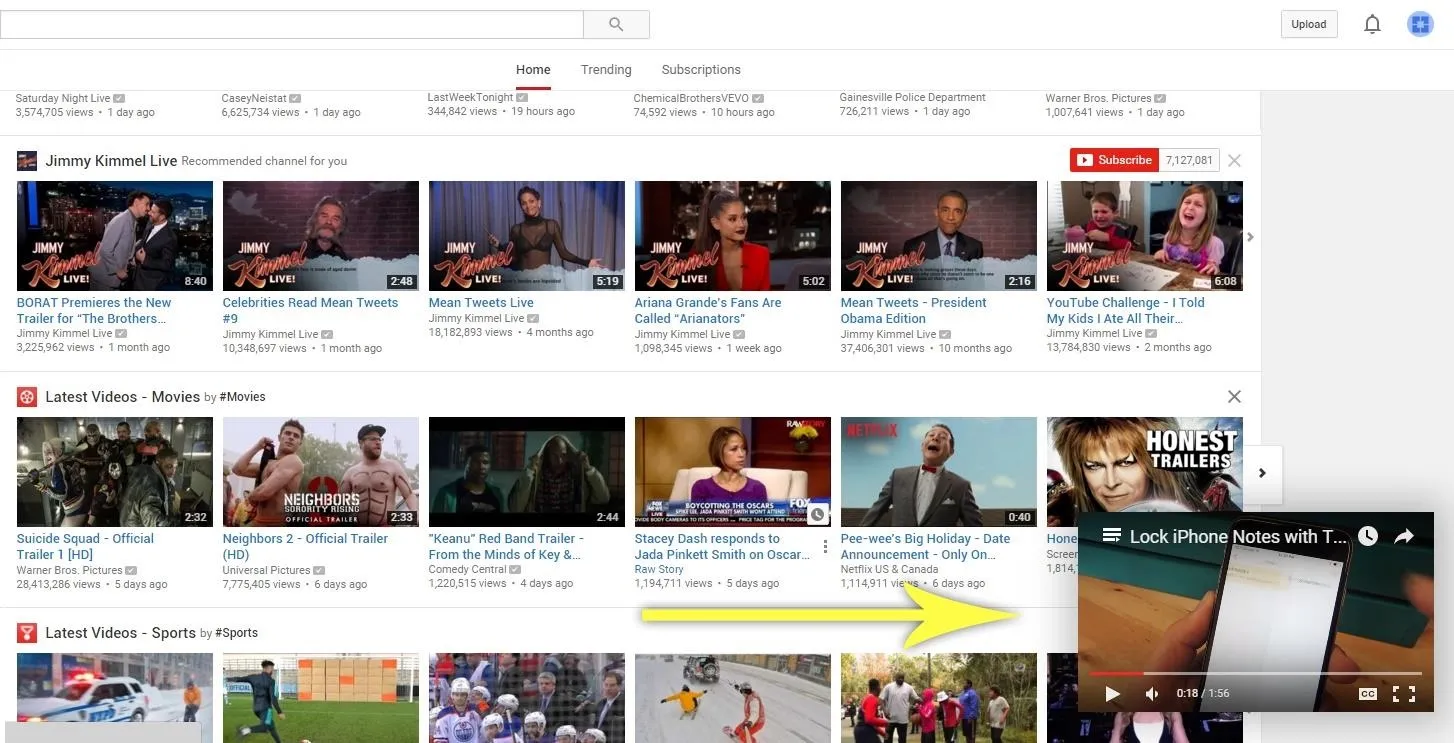Open Lock iPhone Notes video title

point(1238,537)
